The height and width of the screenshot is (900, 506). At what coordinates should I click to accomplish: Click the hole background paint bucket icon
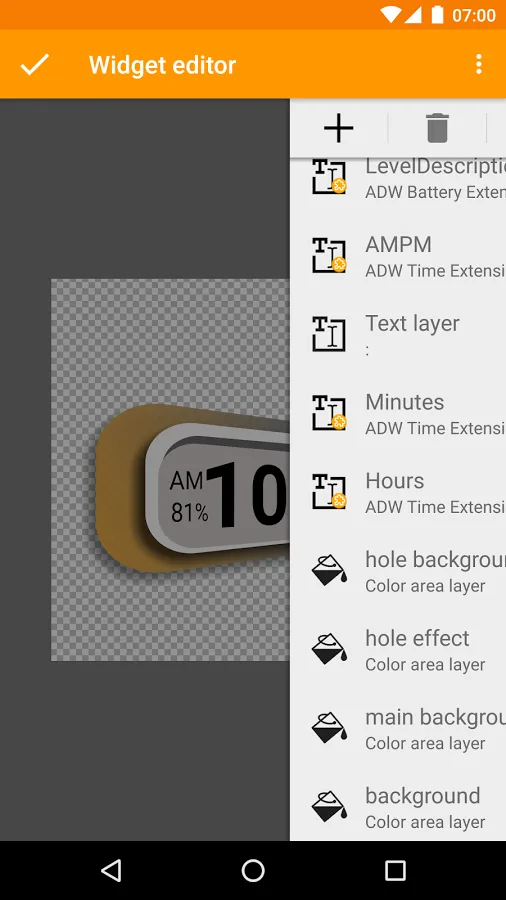tap(329, 570)
